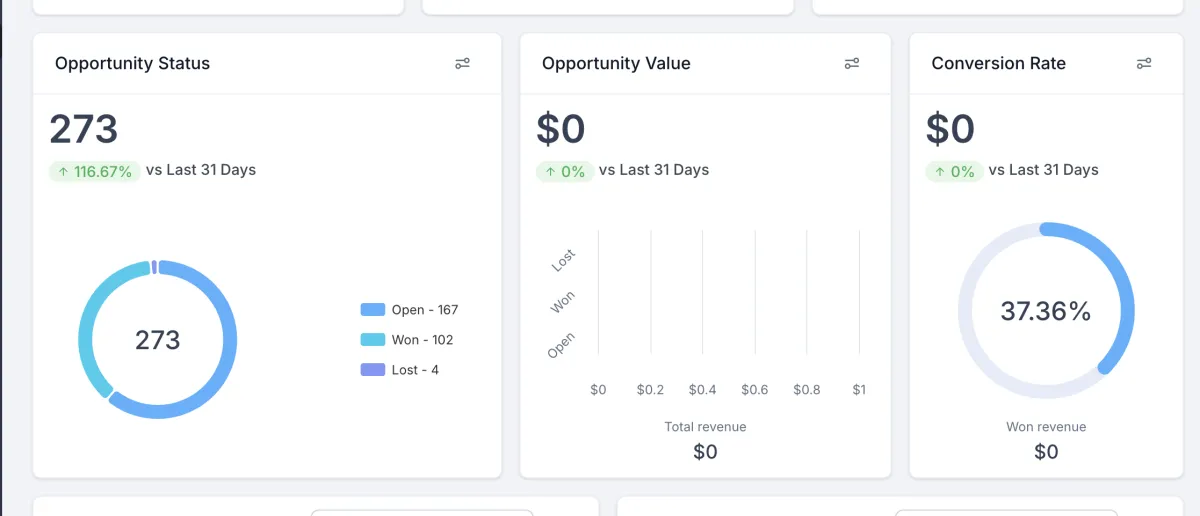Screen dimensions: 1200x516
Task: Click the cyan Won legend color swatch
Action: [x=372, y=340]
